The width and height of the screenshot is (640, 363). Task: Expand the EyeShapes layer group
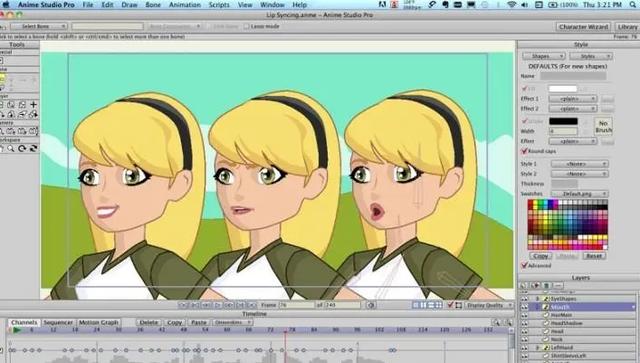click(x=538, y=299)
